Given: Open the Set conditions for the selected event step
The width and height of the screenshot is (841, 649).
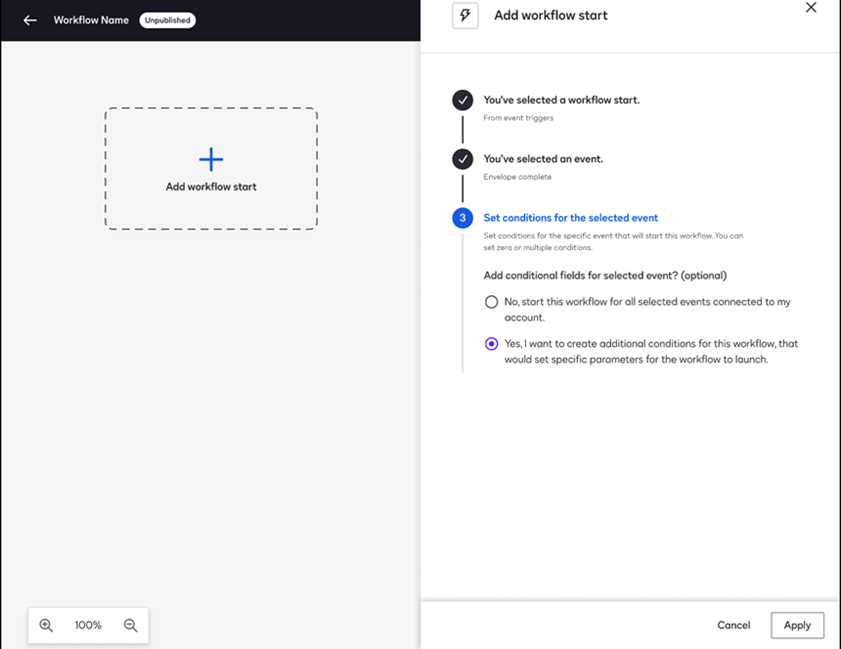Looking at the screenshot, I should pyautogui.click(x=570, y=217).
